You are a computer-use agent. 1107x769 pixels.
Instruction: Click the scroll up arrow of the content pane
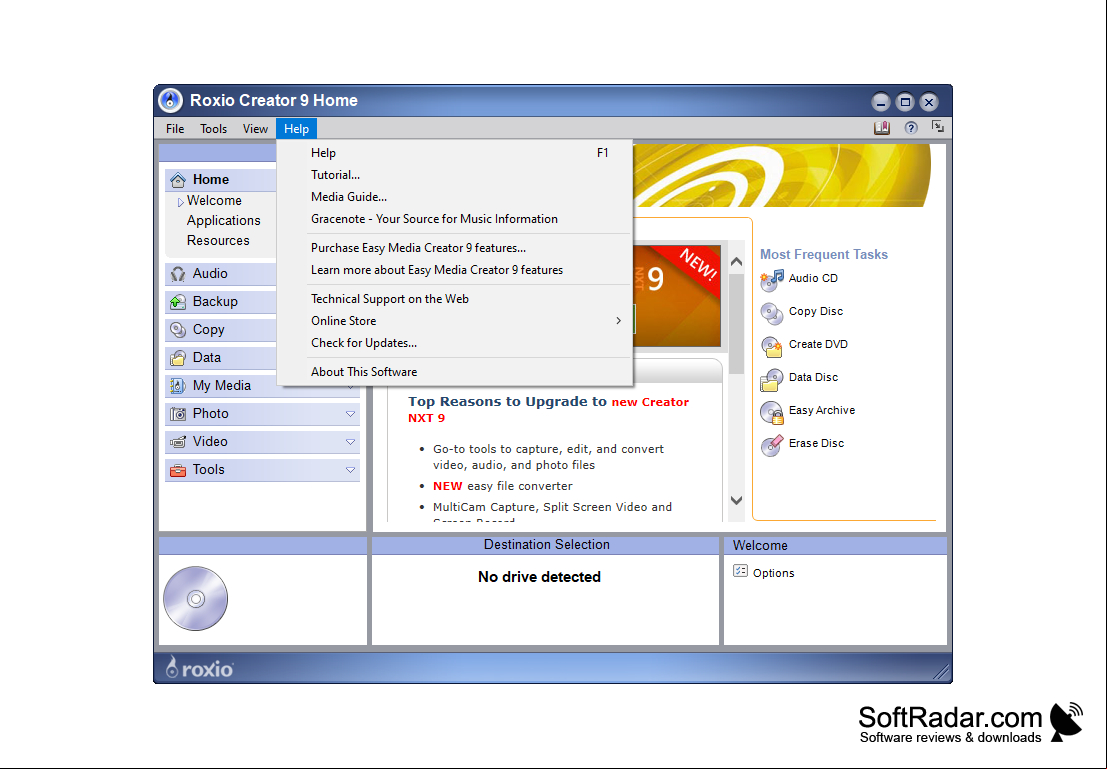(736, 262)
